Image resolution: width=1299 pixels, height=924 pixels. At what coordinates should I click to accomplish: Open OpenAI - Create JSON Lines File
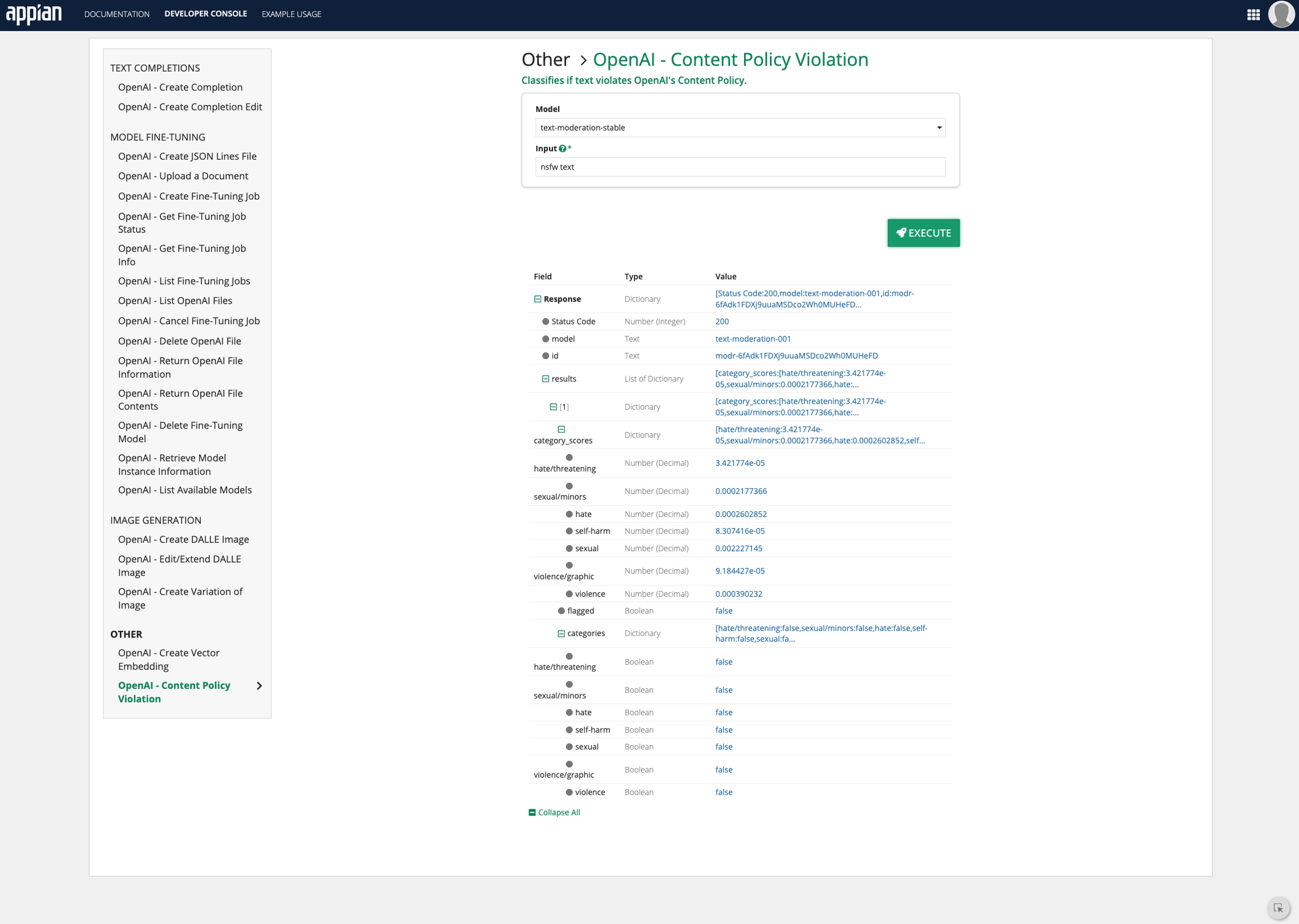click(x=187, y=157)
